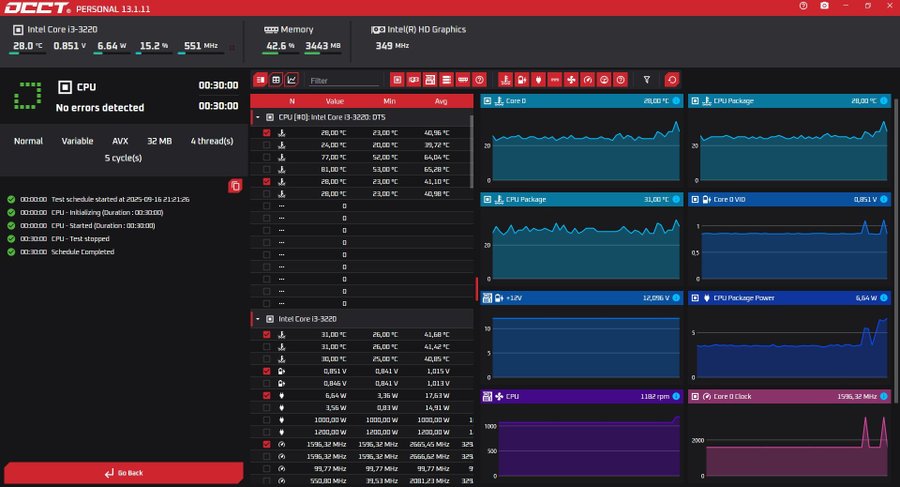Viewport: 900px width, 487px height.
Task: Uncheck the first 28,00 °C sensor row checkbox
Action: pos(266,133)
